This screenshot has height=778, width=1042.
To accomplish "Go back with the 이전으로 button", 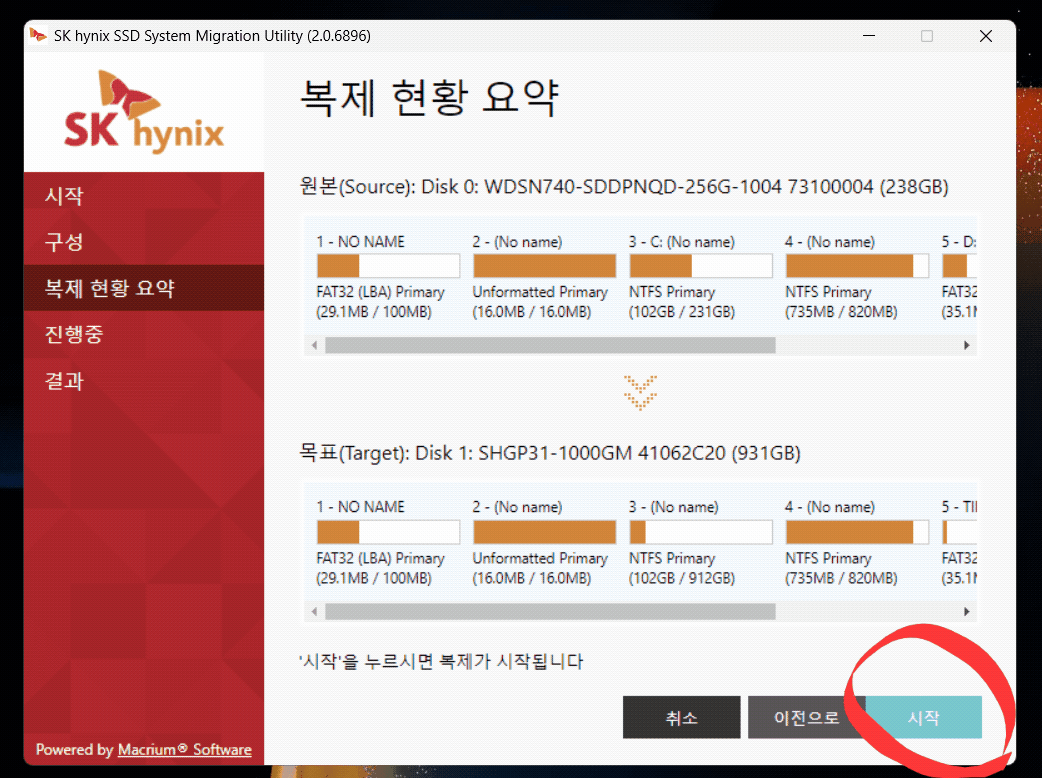I will click(806, 717).
